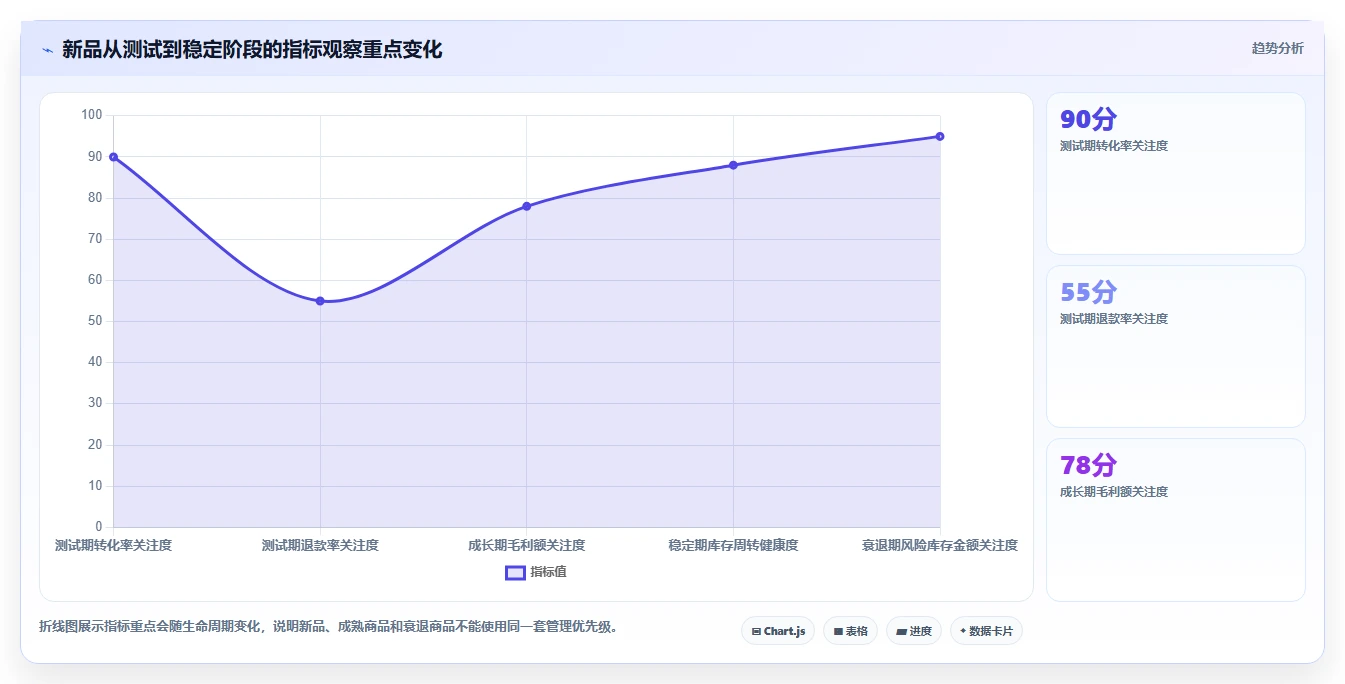Click the data point for 稳定期库存周转健康度
The width and height of the screenshot is (1345, 684).
click(x=733, y=165)
